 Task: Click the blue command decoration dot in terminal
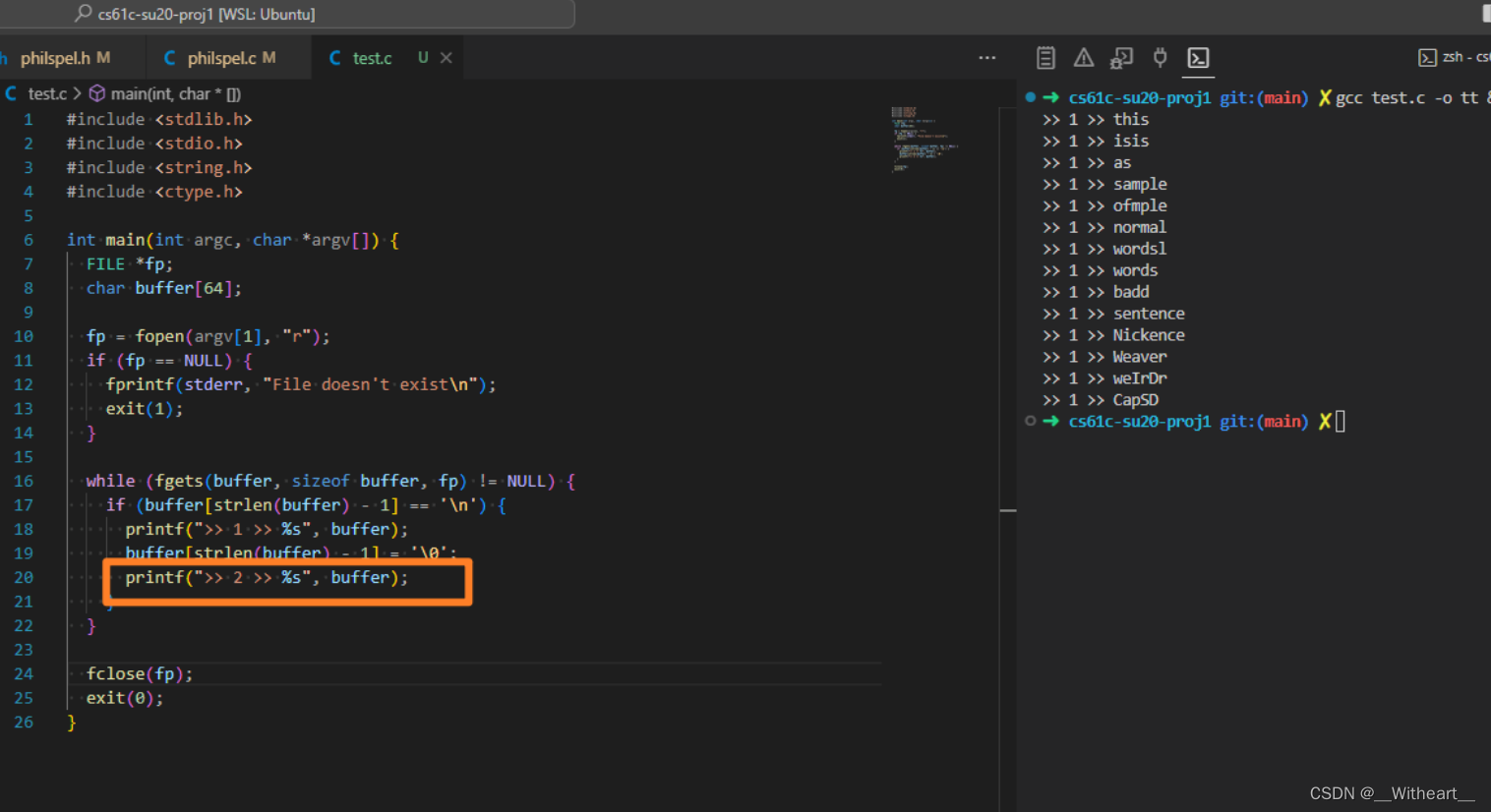pos(1030,96)
